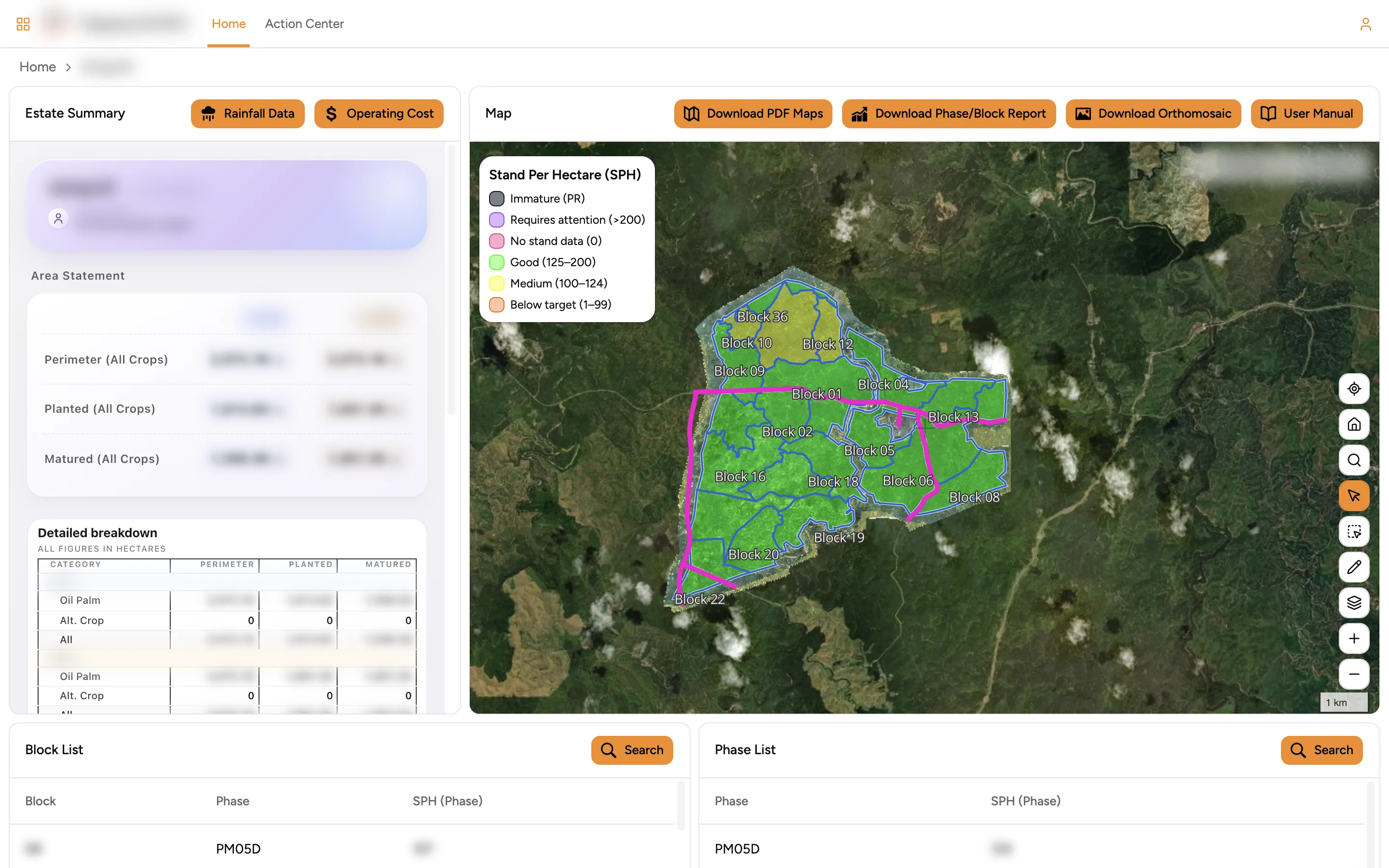Image resolution: width=1389 pixels, height=868 pixels.
Task: Select Block 19 on the map
Action: click(x=839, y=537)
